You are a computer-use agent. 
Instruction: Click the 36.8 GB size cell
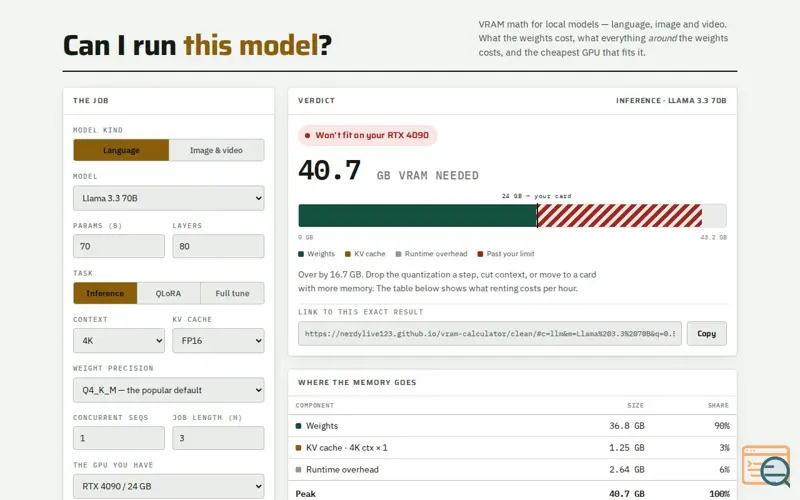coord(627,426)
